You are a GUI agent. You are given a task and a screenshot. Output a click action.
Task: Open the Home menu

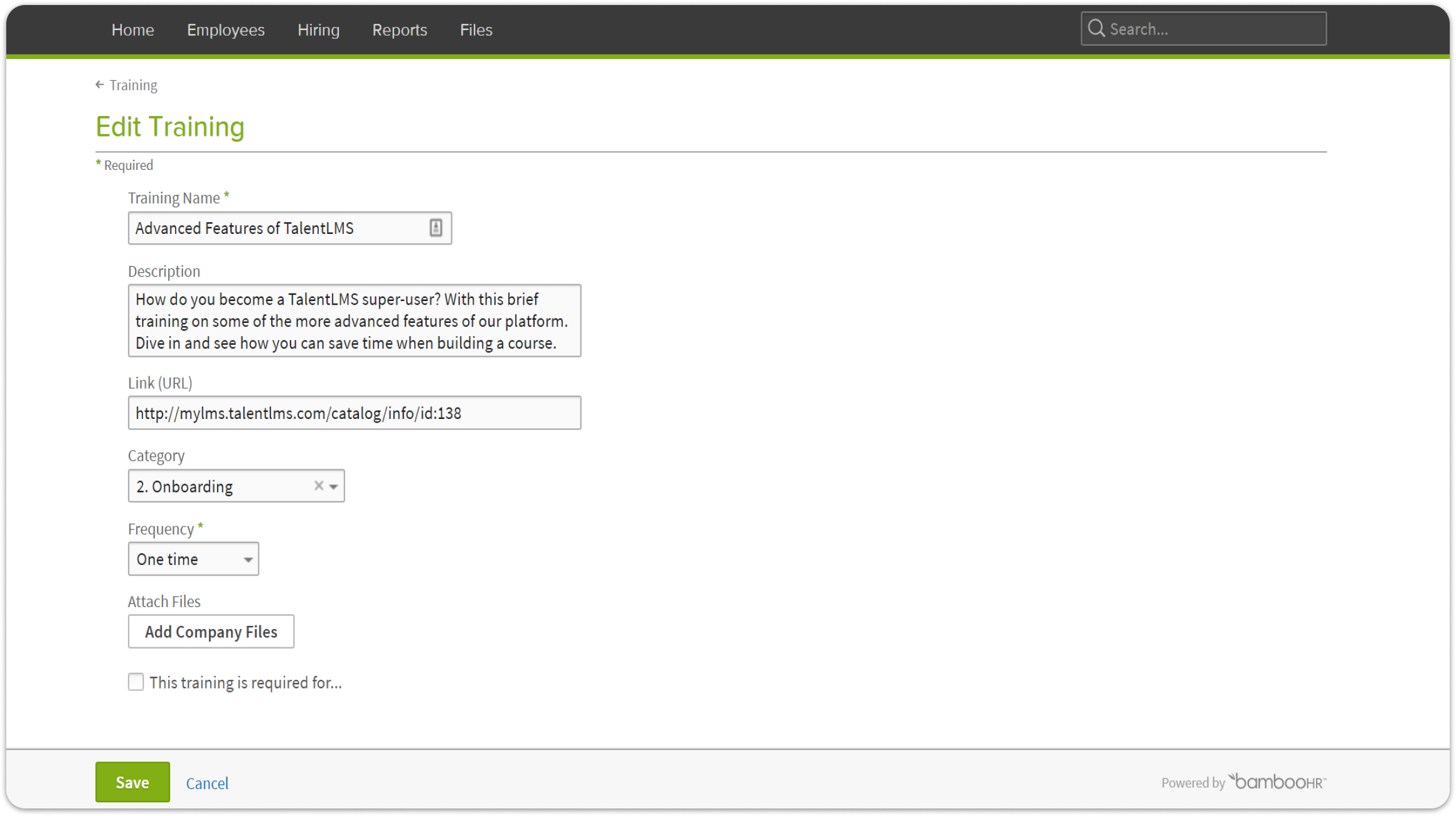pos(132,29)
